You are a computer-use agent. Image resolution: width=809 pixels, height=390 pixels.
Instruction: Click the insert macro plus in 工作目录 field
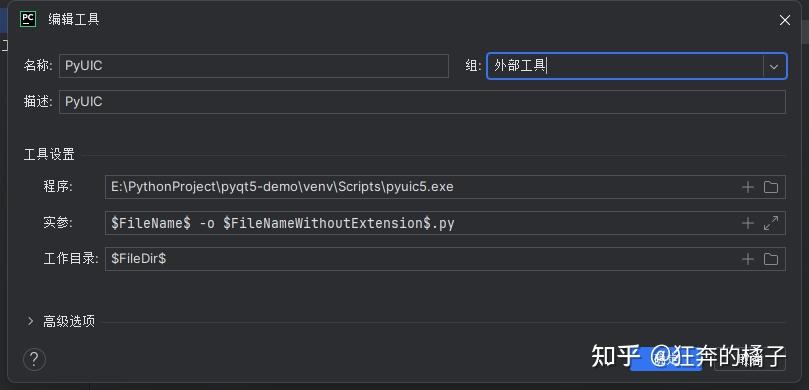748,259
